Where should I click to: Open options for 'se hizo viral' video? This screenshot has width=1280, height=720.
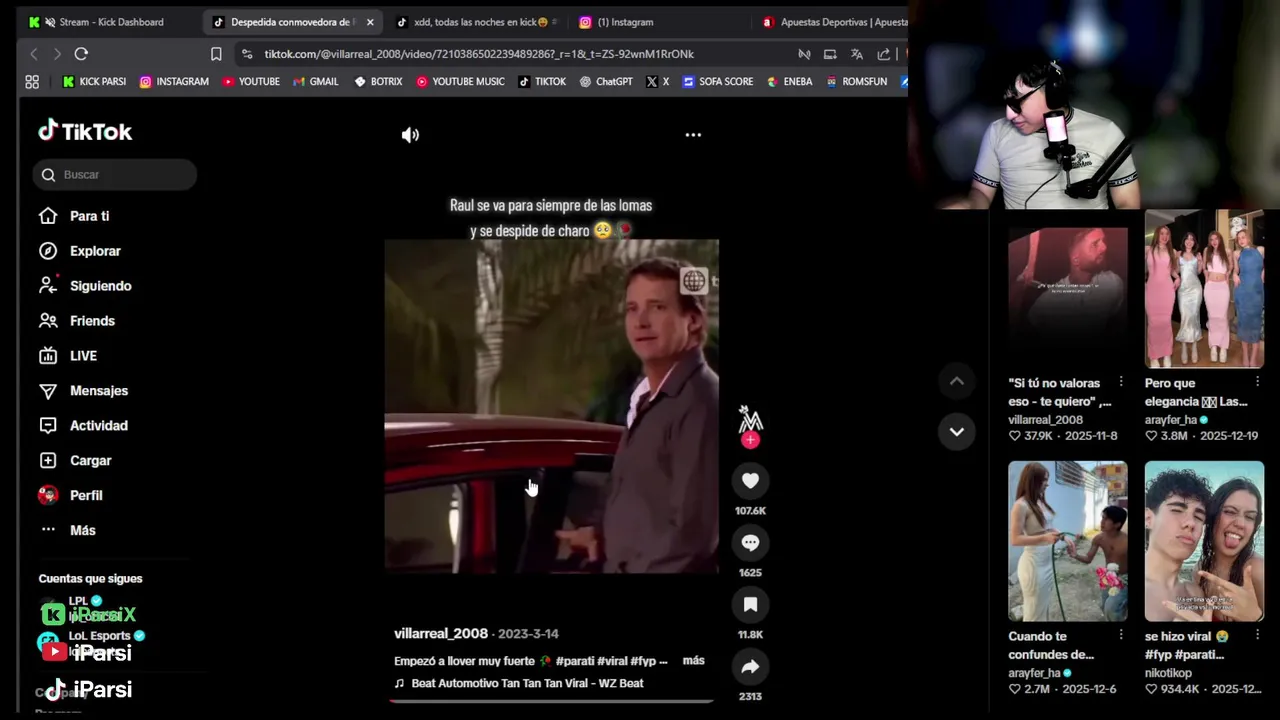(1257, 635)
